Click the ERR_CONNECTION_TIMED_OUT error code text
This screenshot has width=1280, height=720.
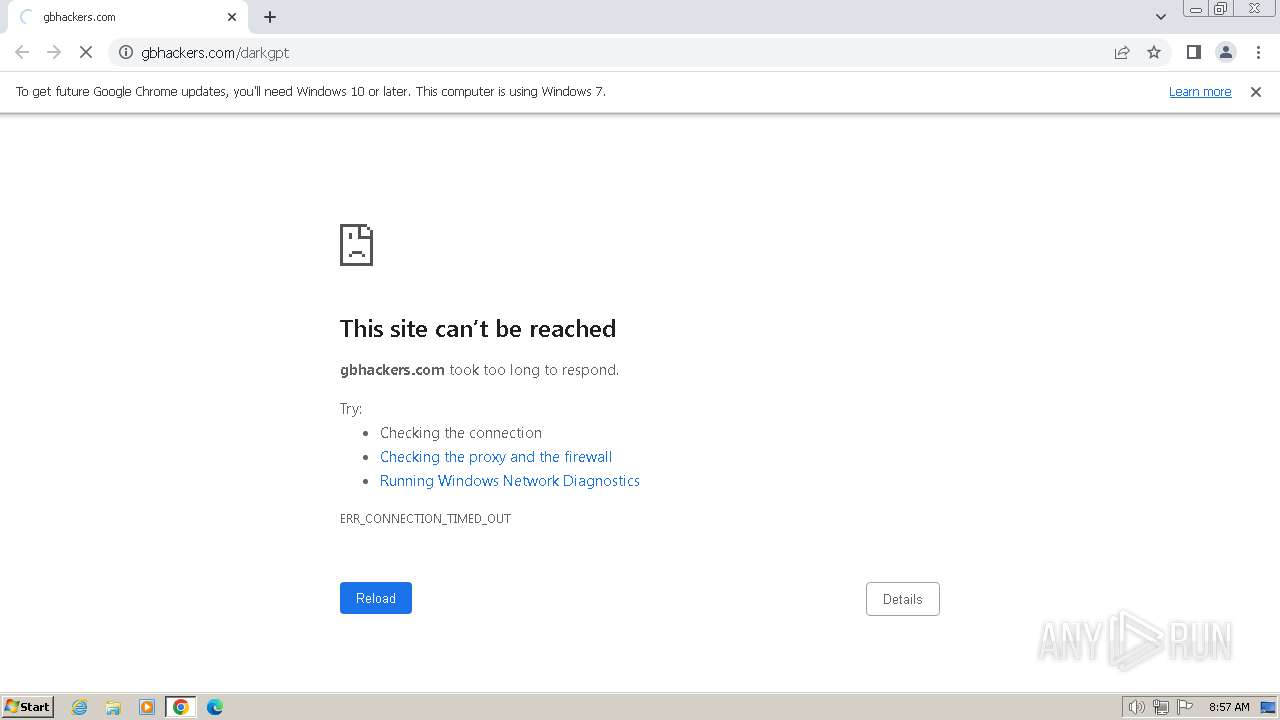425,519
